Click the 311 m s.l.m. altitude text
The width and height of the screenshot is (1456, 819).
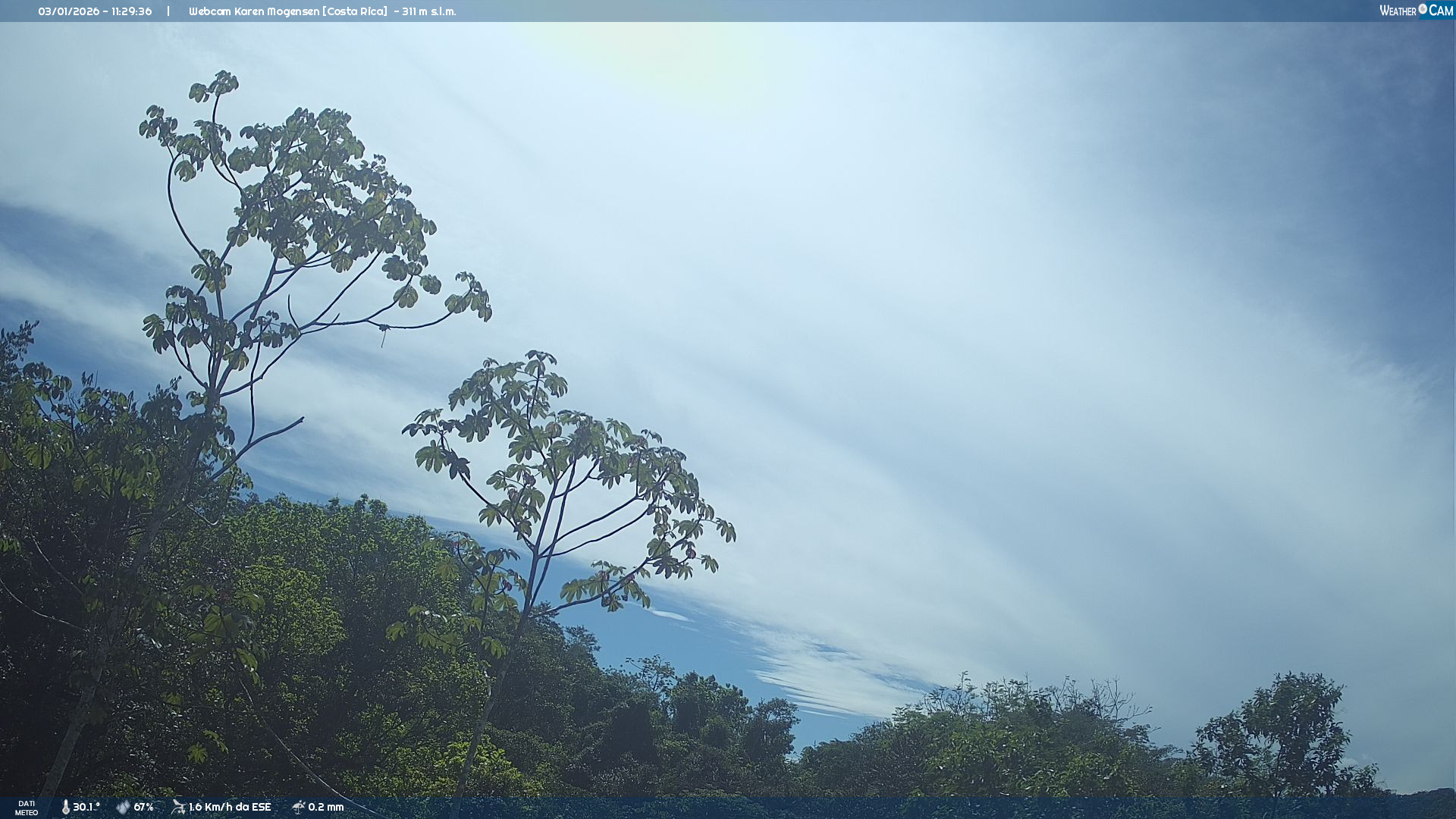coord(429,11)
